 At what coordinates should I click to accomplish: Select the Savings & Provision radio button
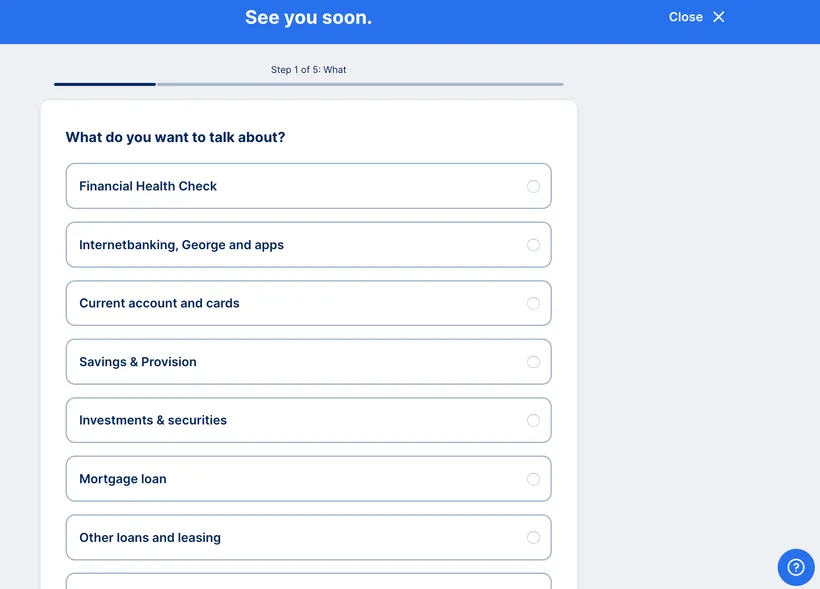[533, 361]
